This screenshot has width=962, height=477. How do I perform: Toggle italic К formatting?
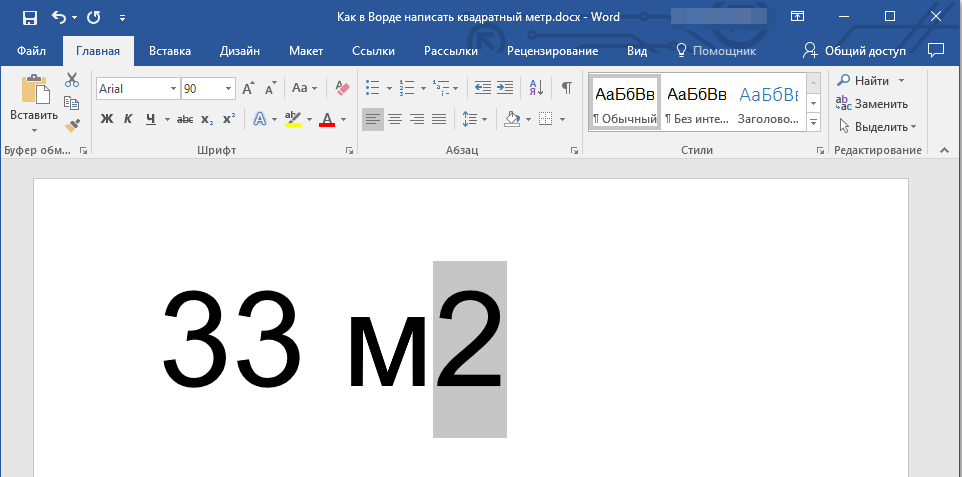coord(128,119)
